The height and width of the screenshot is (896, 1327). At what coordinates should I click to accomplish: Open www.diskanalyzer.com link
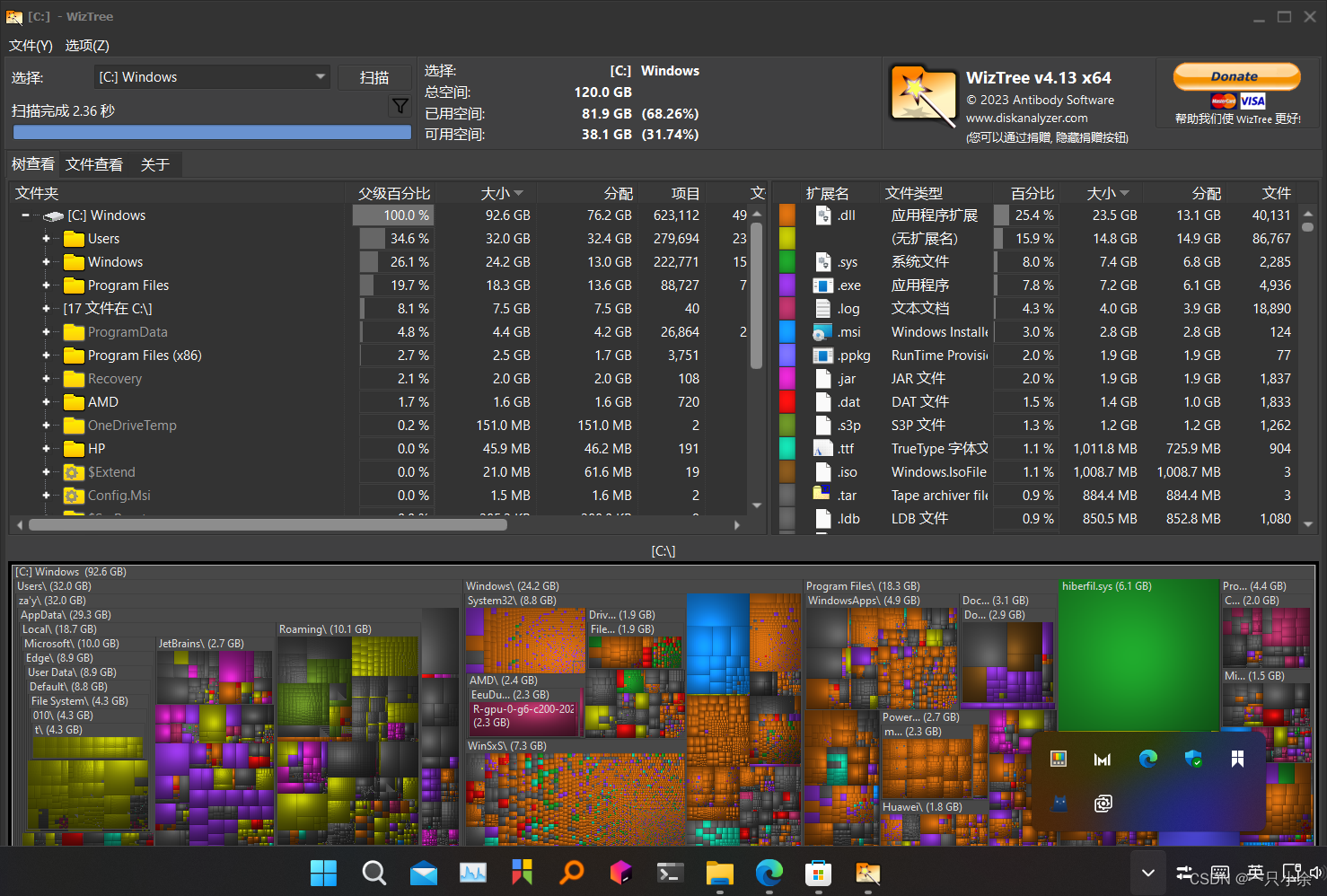click(x=1026, y=118)
